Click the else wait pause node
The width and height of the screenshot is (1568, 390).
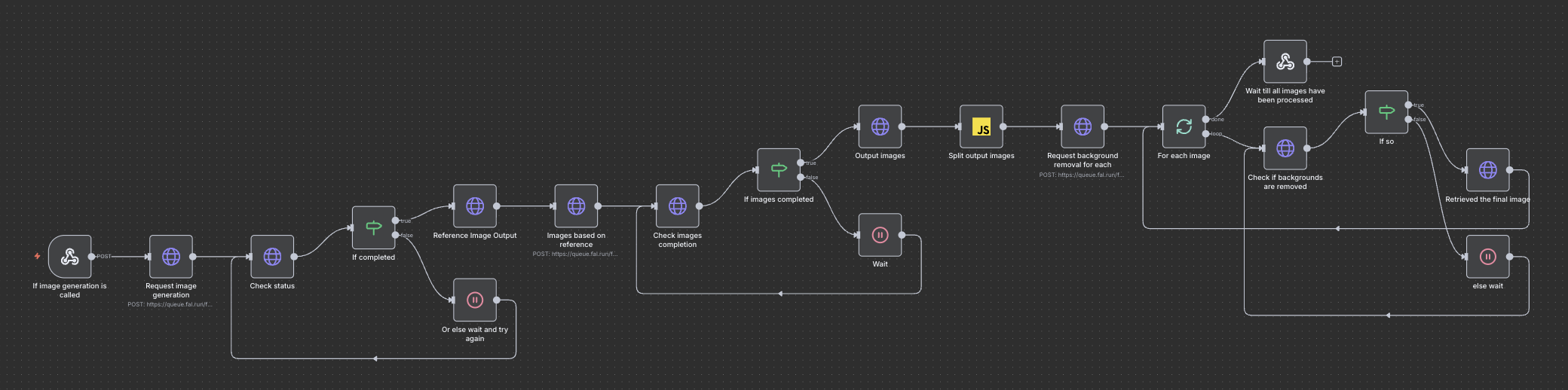click(1487, 257)
